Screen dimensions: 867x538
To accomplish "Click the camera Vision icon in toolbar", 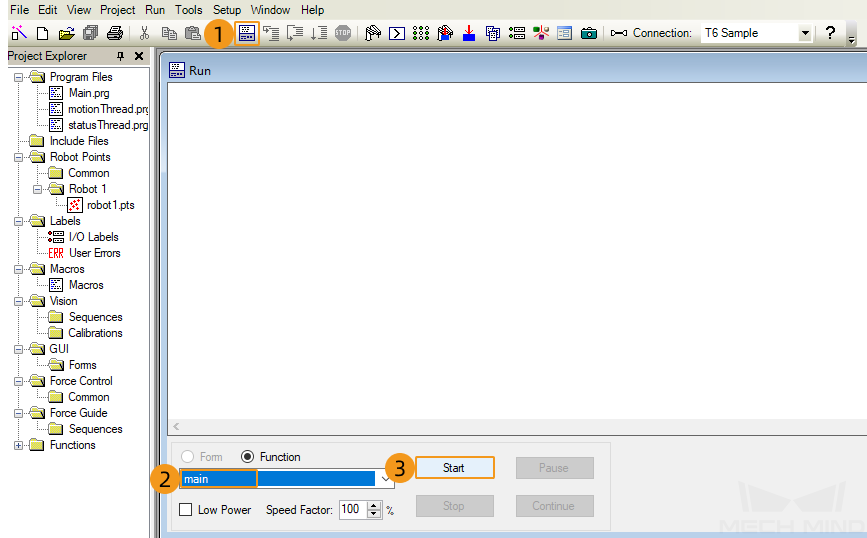I will pyautogui.click(x=589, y=33).
